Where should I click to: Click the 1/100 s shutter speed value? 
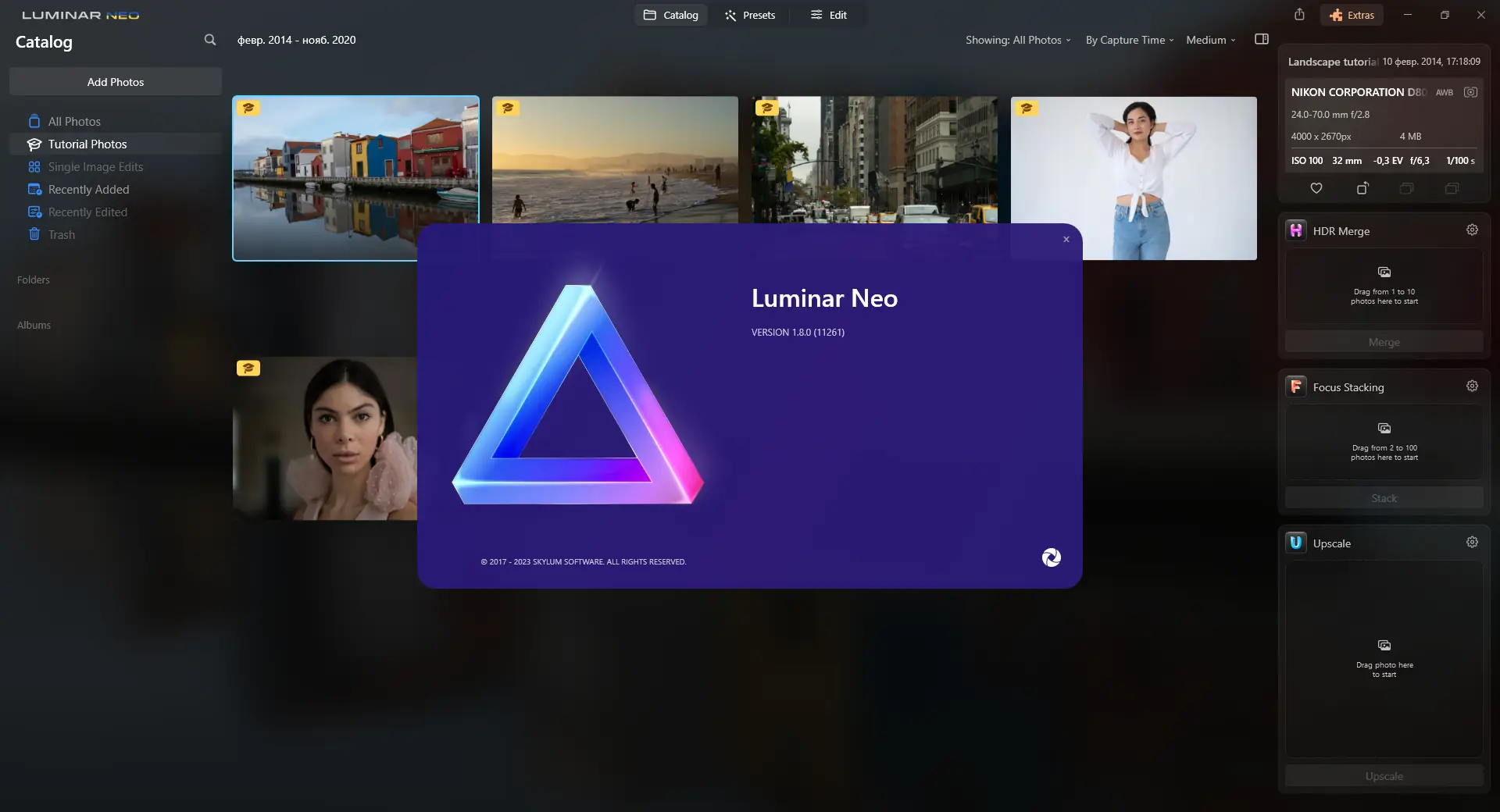[x=1460, y=161]
